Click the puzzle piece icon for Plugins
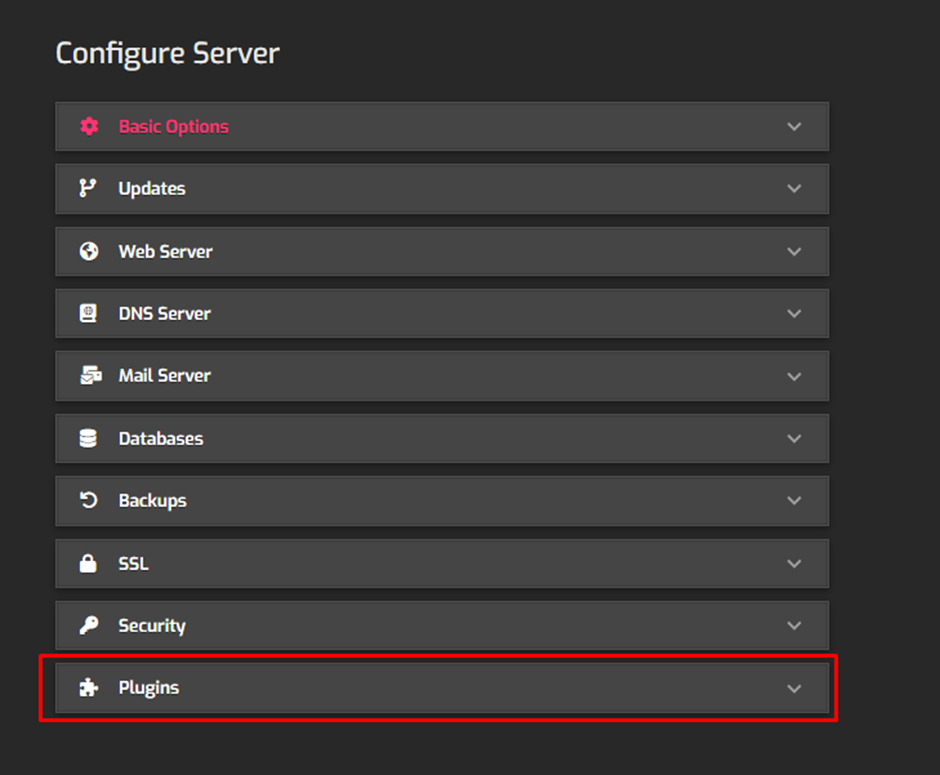Viewport: 940px width, 775px height. click(89, 687)
